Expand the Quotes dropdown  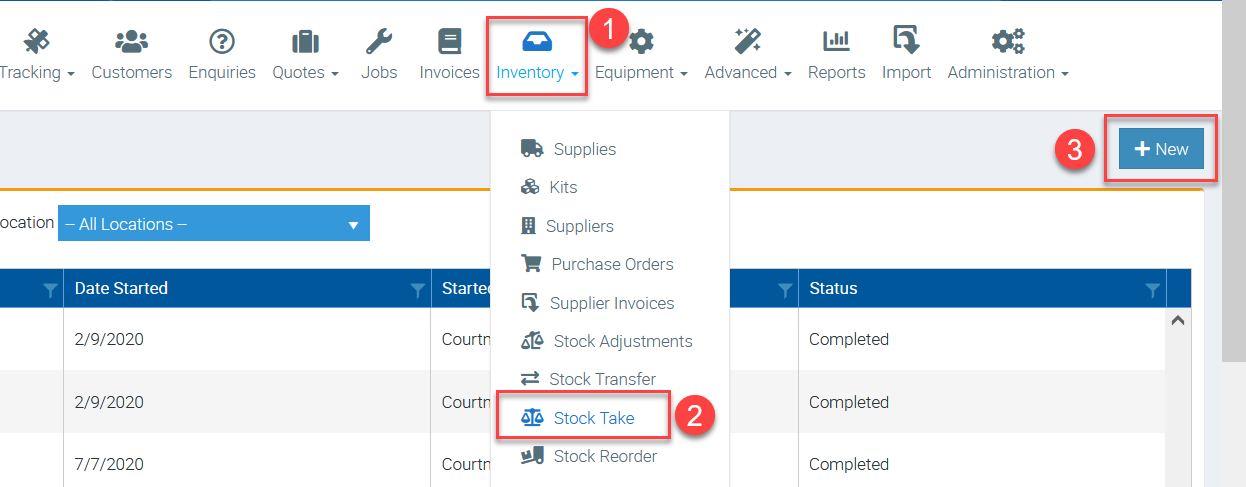tap(305, 72)
